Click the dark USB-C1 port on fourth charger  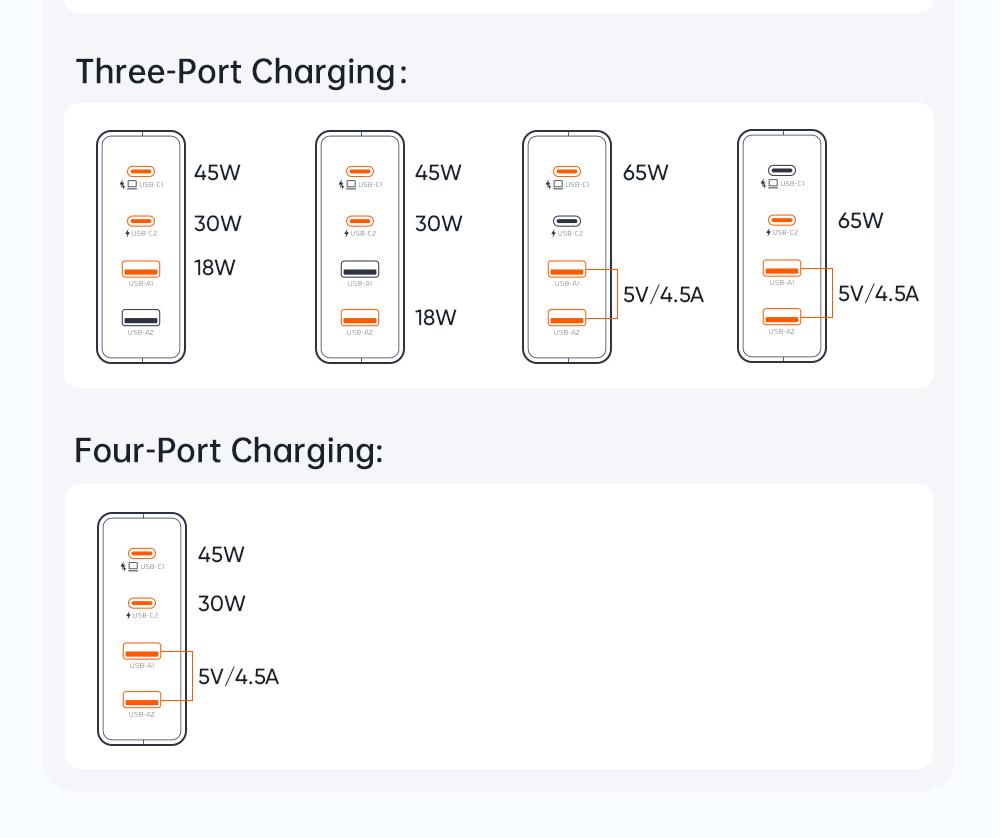click(x=782, y=171)
